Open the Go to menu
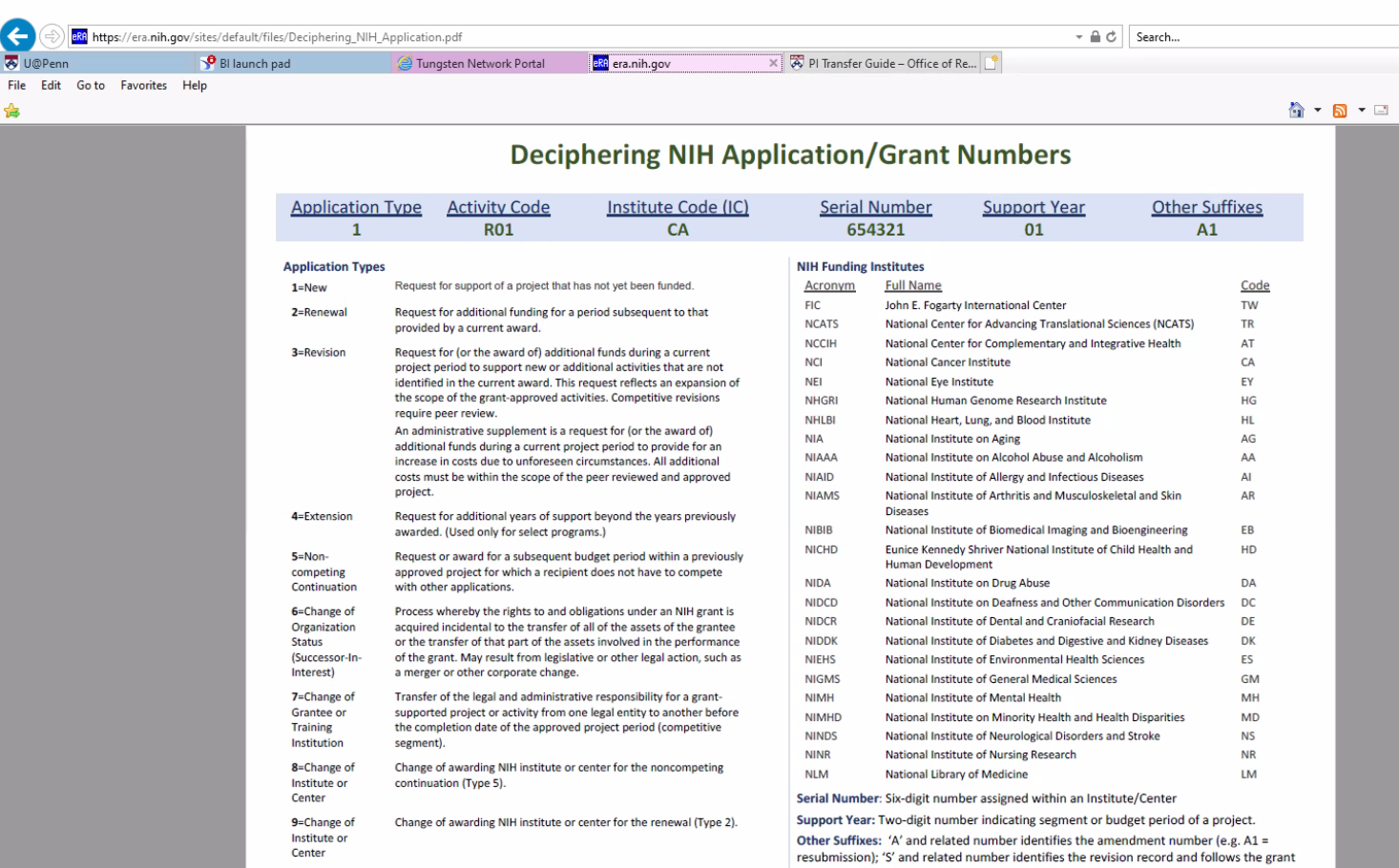The image size is (1399, 868). click(x=91, y=85)
